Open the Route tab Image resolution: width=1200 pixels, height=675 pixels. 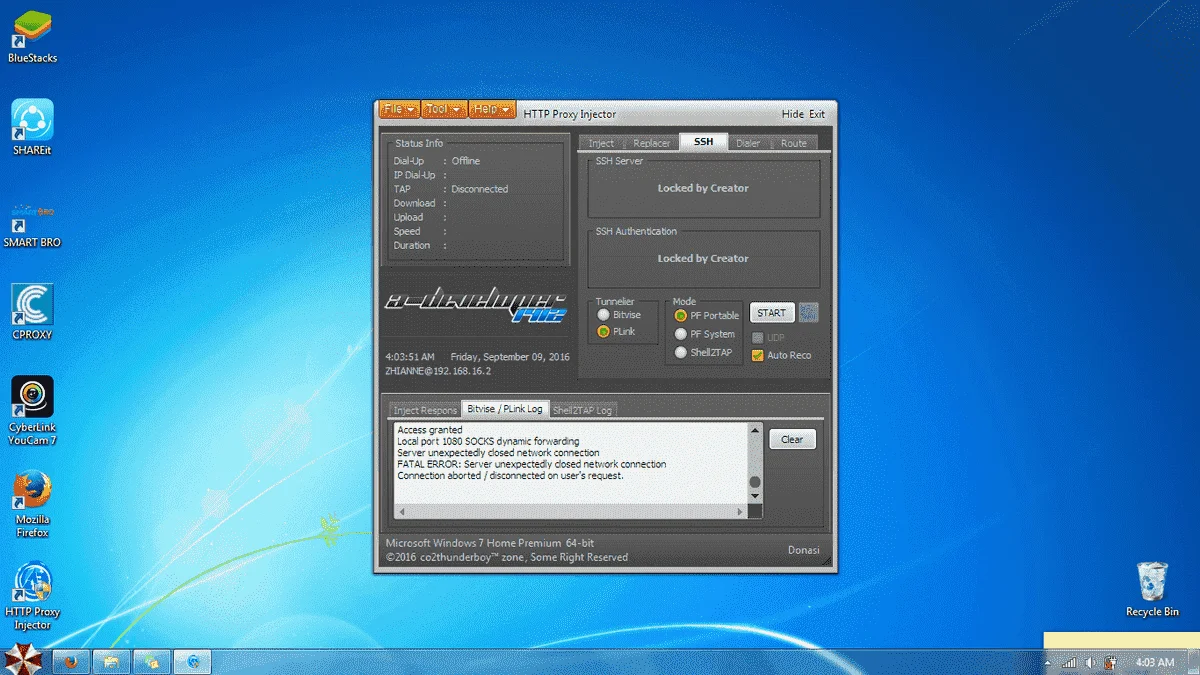point(794,143)
